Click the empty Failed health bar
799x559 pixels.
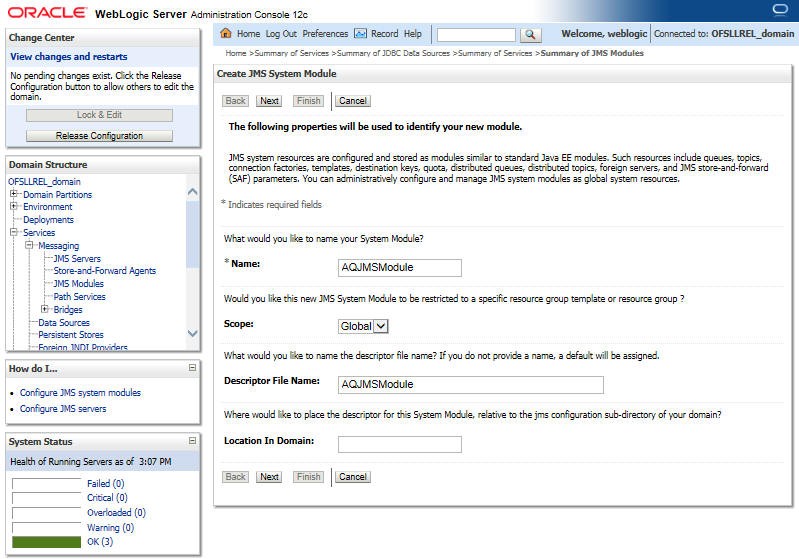pos(46,484)
